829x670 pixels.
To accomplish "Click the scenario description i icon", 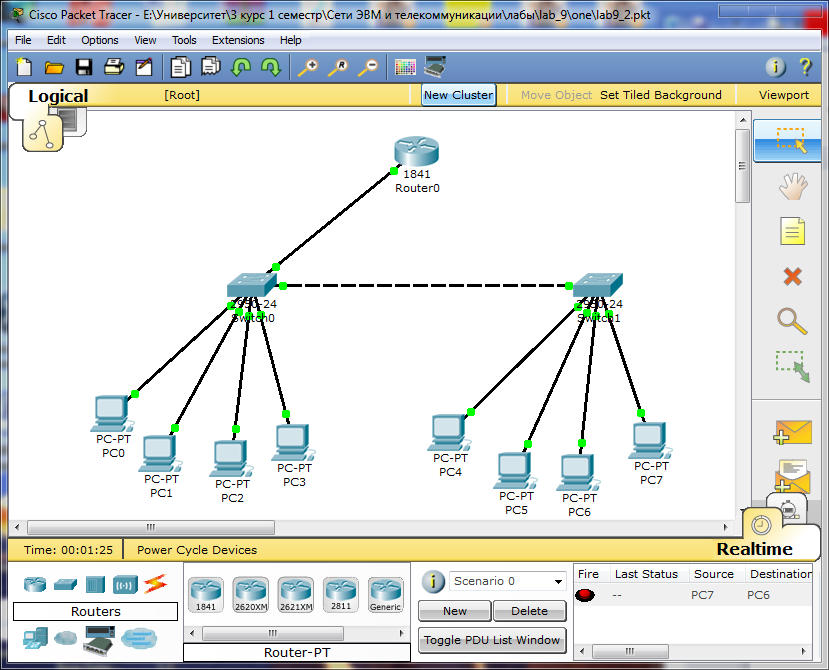I will [x=433, y=582].
